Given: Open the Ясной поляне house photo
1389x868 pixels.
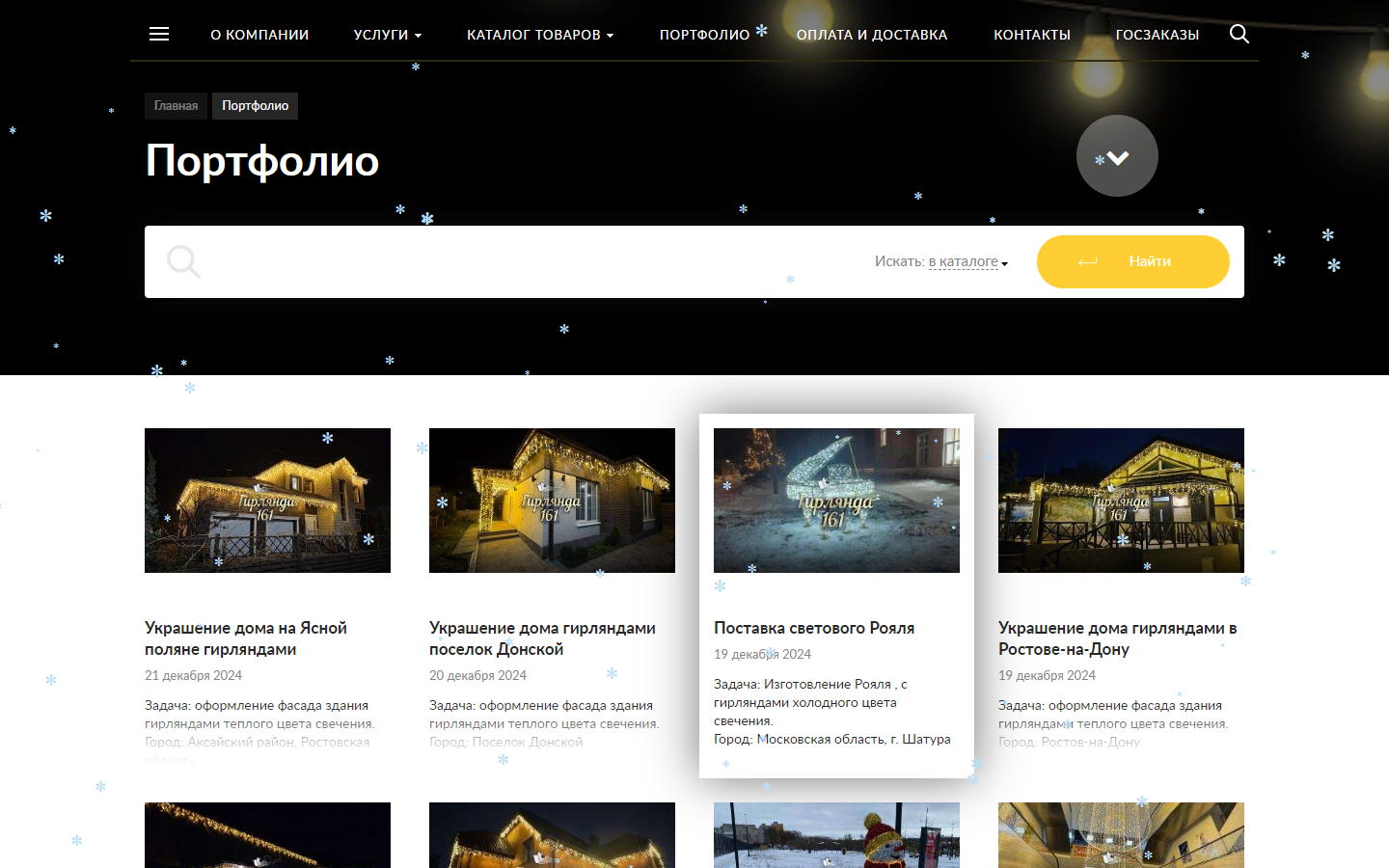Looking at the screenshot, I should [x=267, y=501].
